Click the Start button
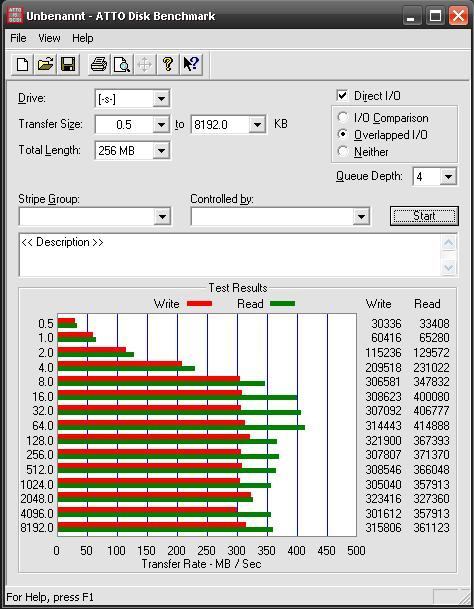This screenshot has width=474, height=609. (424, 216)
